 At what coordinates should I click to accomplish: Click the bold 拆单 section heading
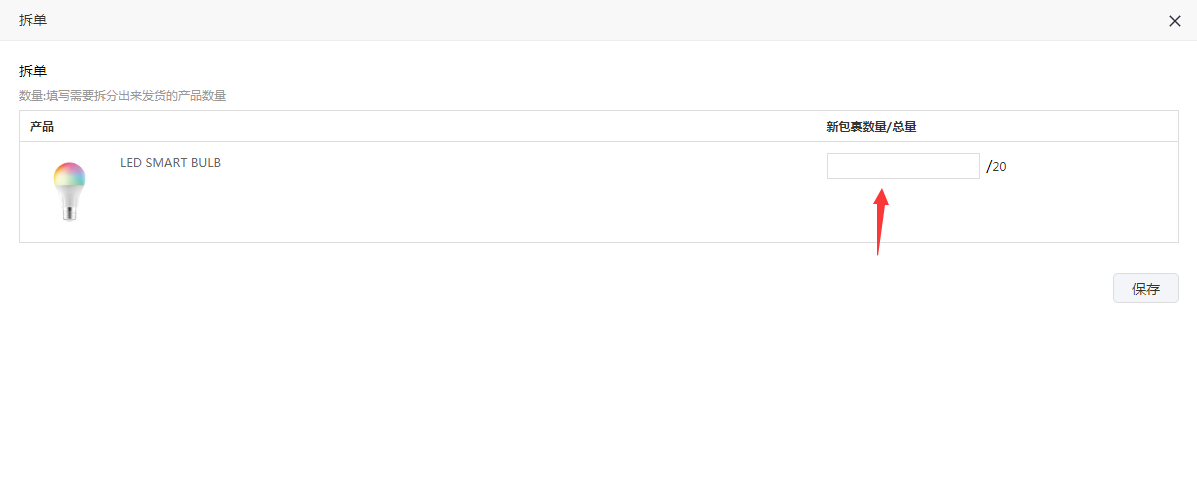[33, 71]
